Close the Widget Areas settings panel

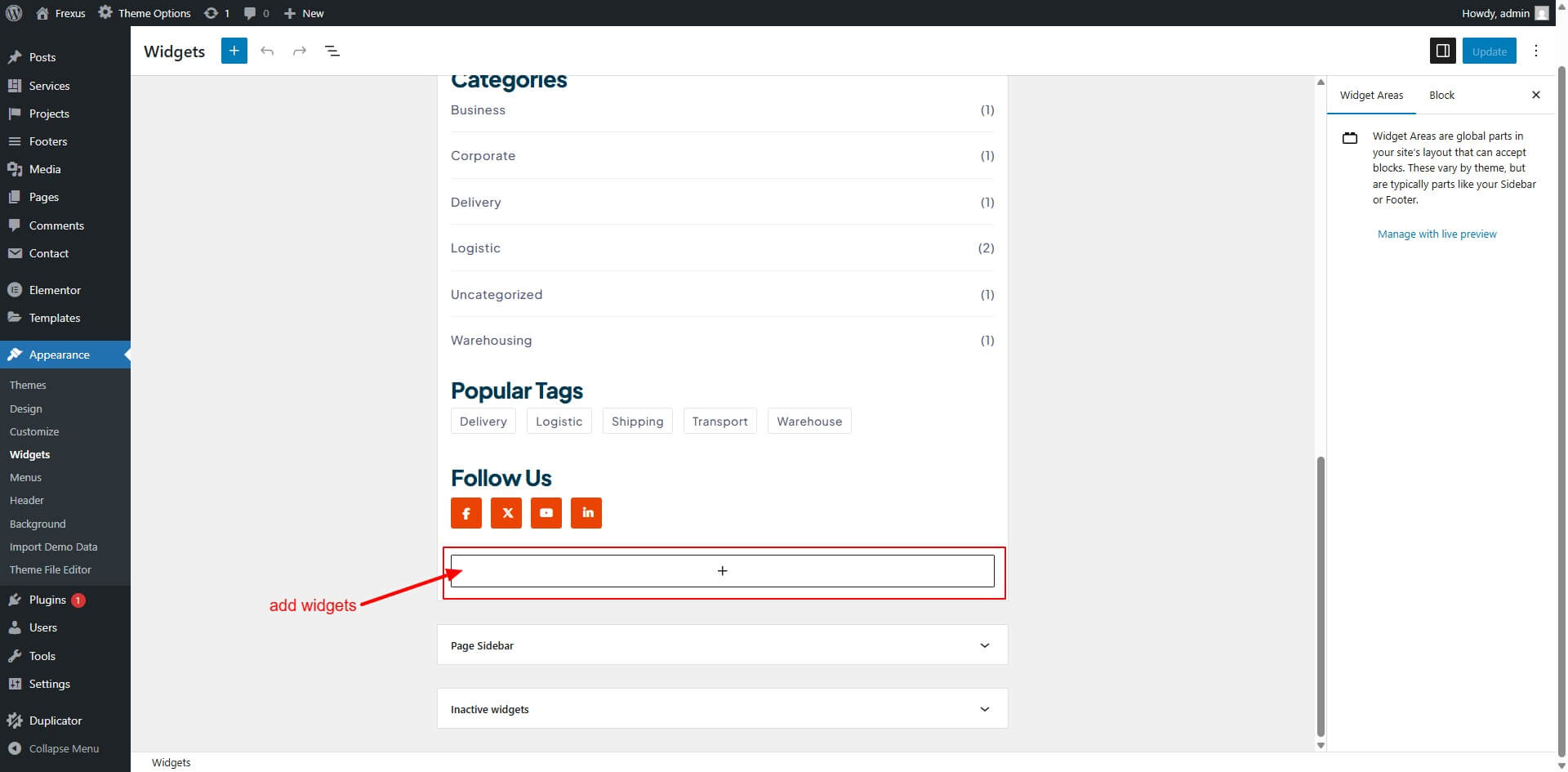1535,96
